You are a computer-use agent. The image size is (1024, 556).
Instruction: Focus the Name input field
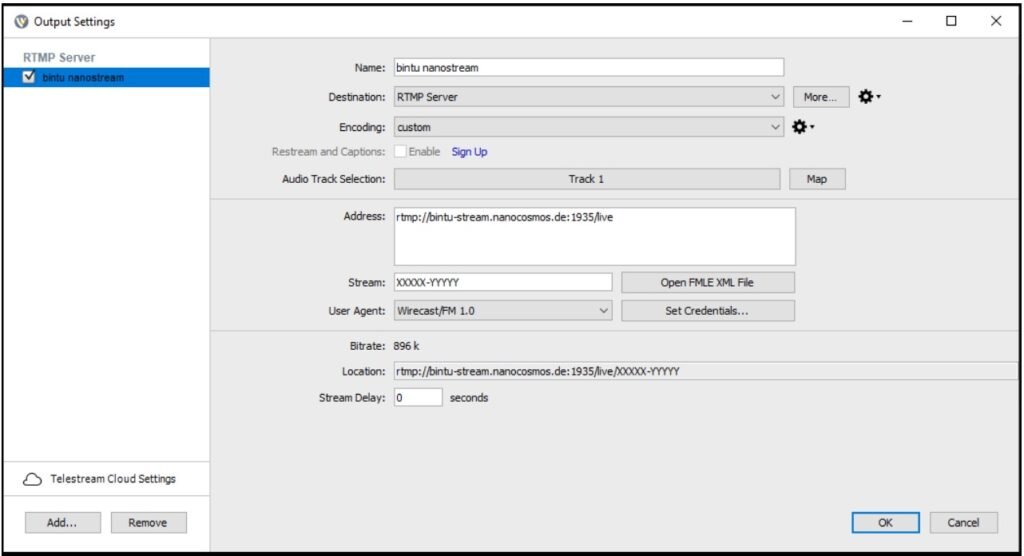point(588,67)
